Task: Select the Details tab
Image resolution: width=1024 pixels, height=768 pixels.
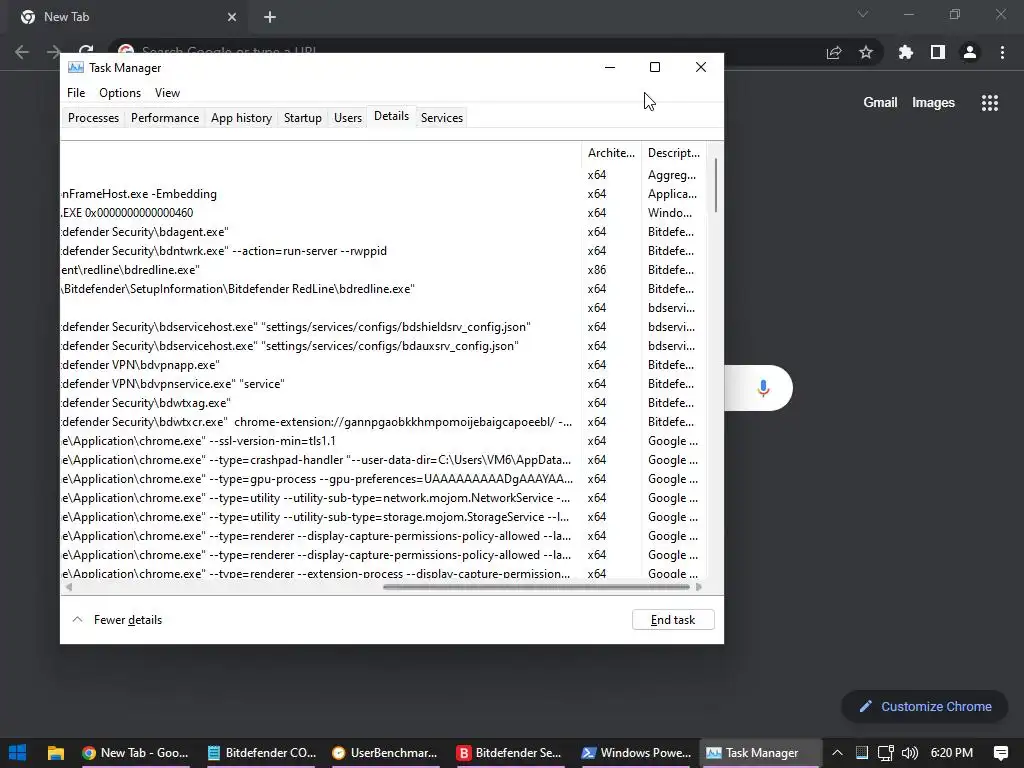Action: pyautogui.click(x=391, y=116)
